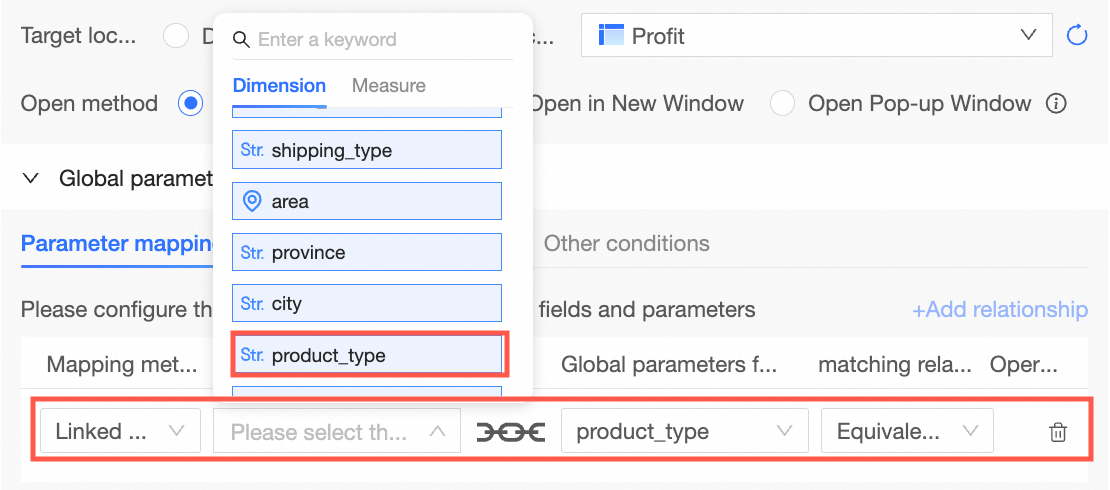Viewport: 1110px width, 490px height.
Task: Click the refresh icon beside Profit dropdown
Action: (x=1077, y=36)
